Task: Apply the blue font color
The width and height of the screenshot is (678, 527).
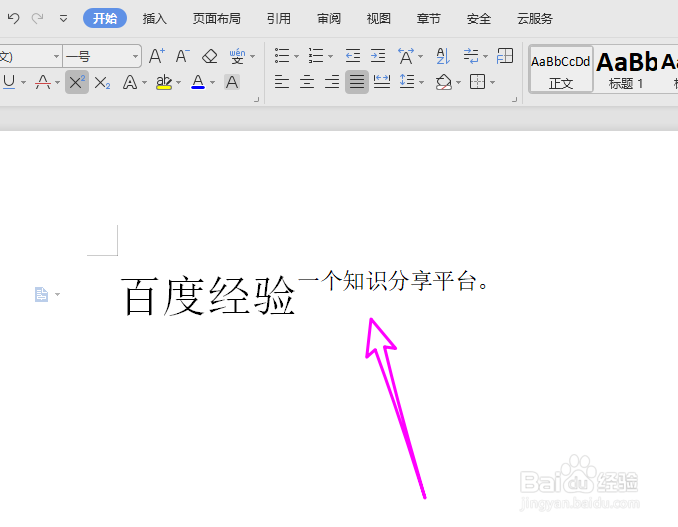Action: [198, 82]
